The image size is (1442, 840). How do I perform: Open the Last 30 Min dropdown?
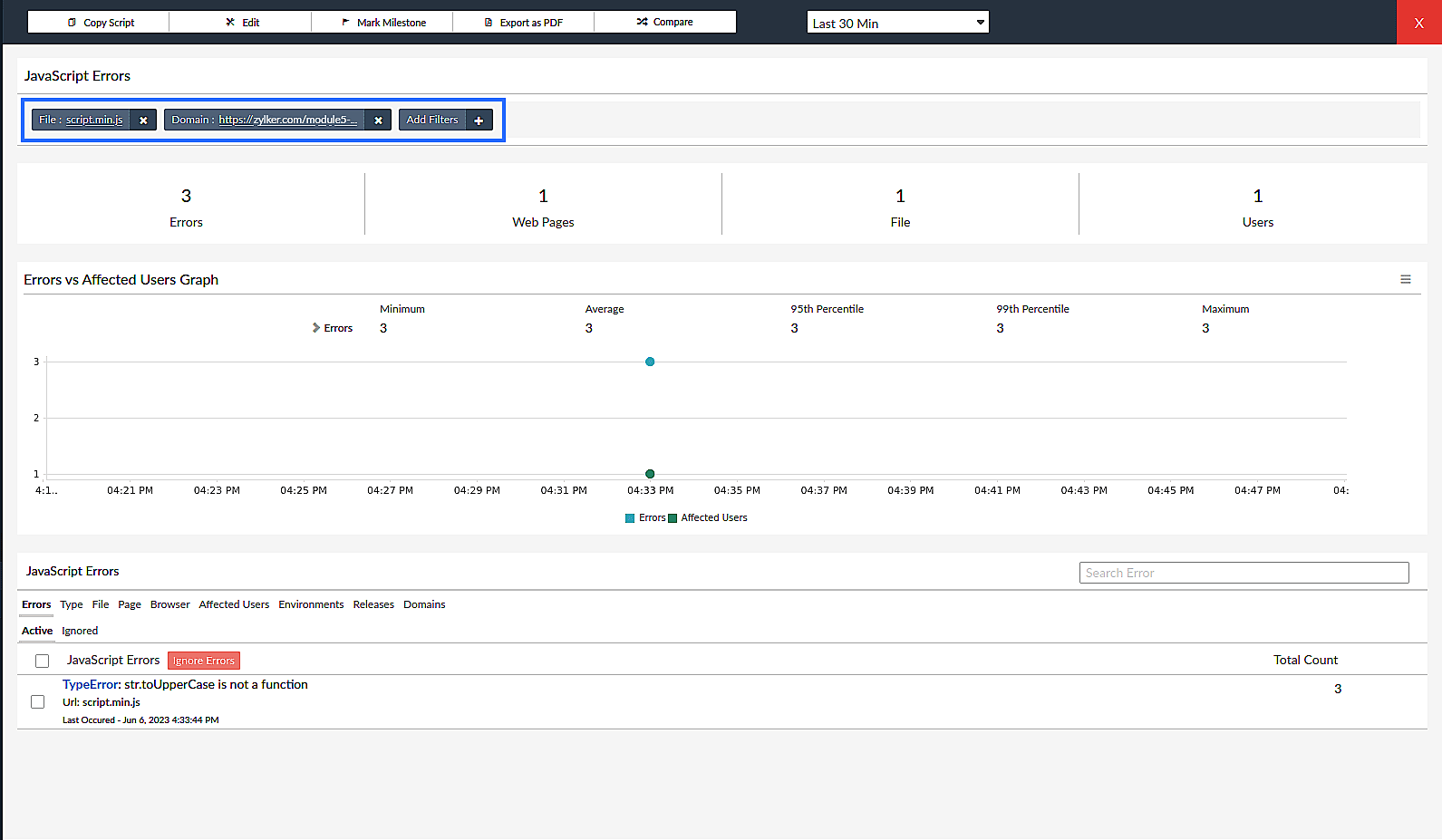[x=897, y=23]
